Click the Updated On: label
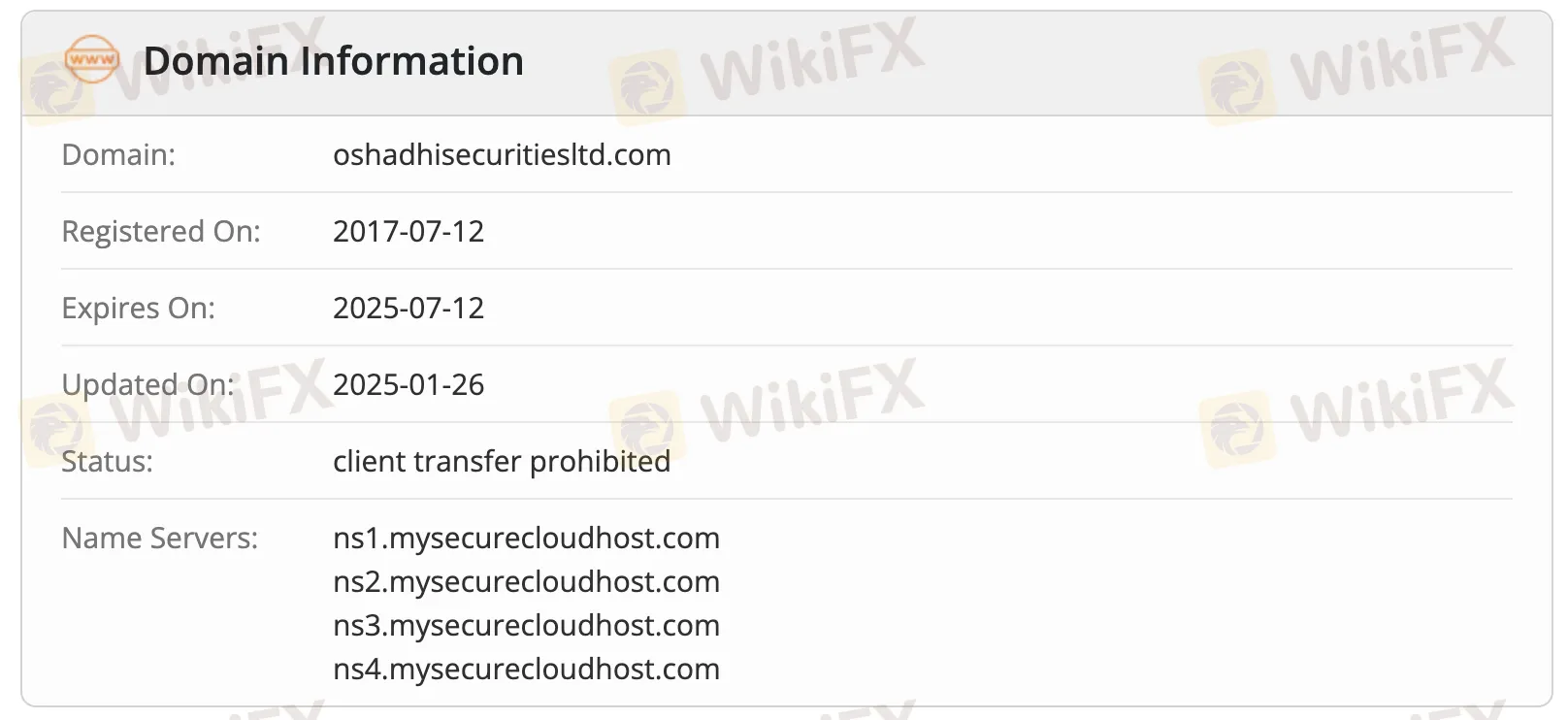 tap(147, 385)
